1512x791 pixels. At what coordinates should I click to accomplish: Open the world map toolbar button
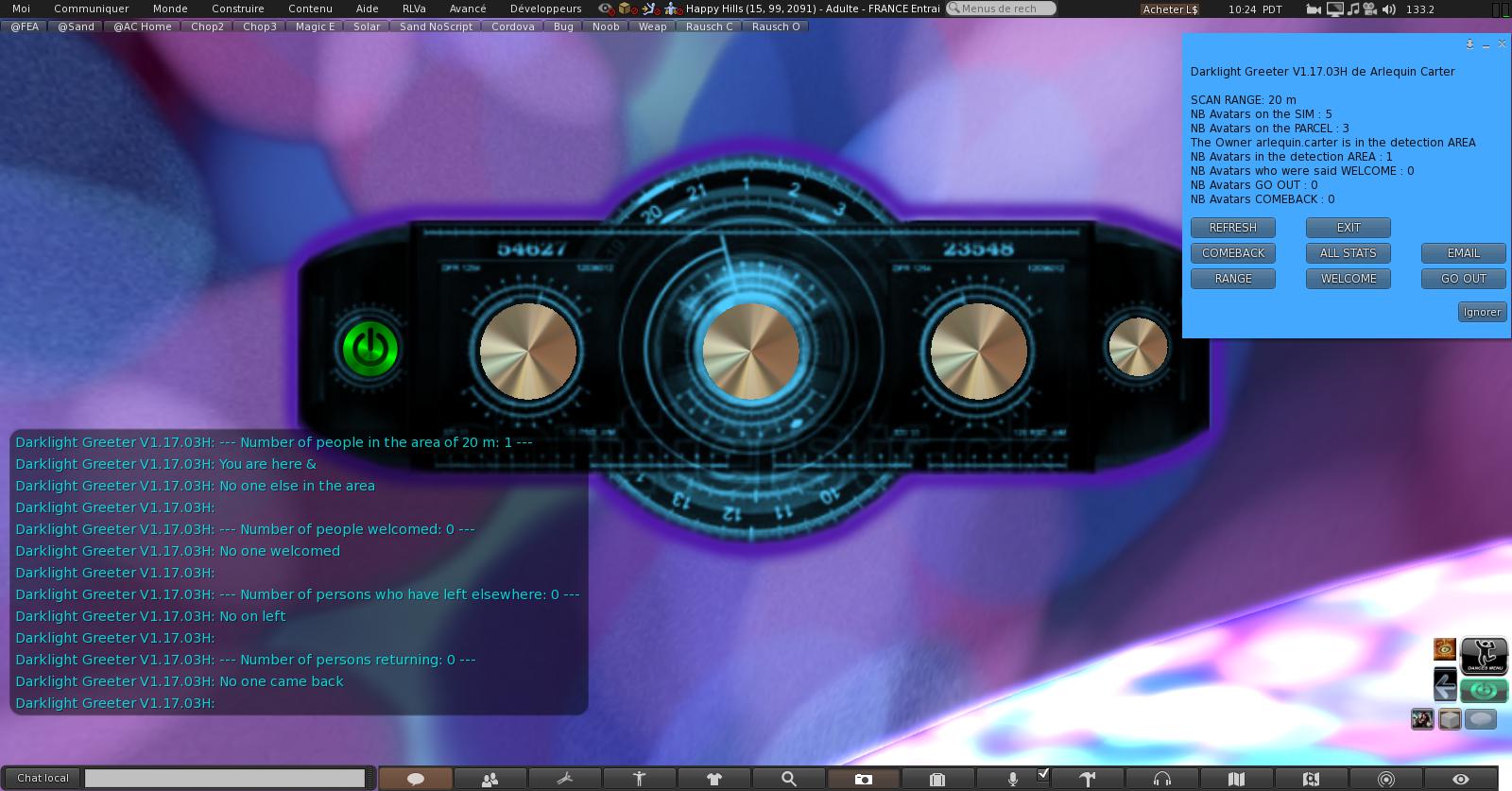click(x=1236, y=779)
